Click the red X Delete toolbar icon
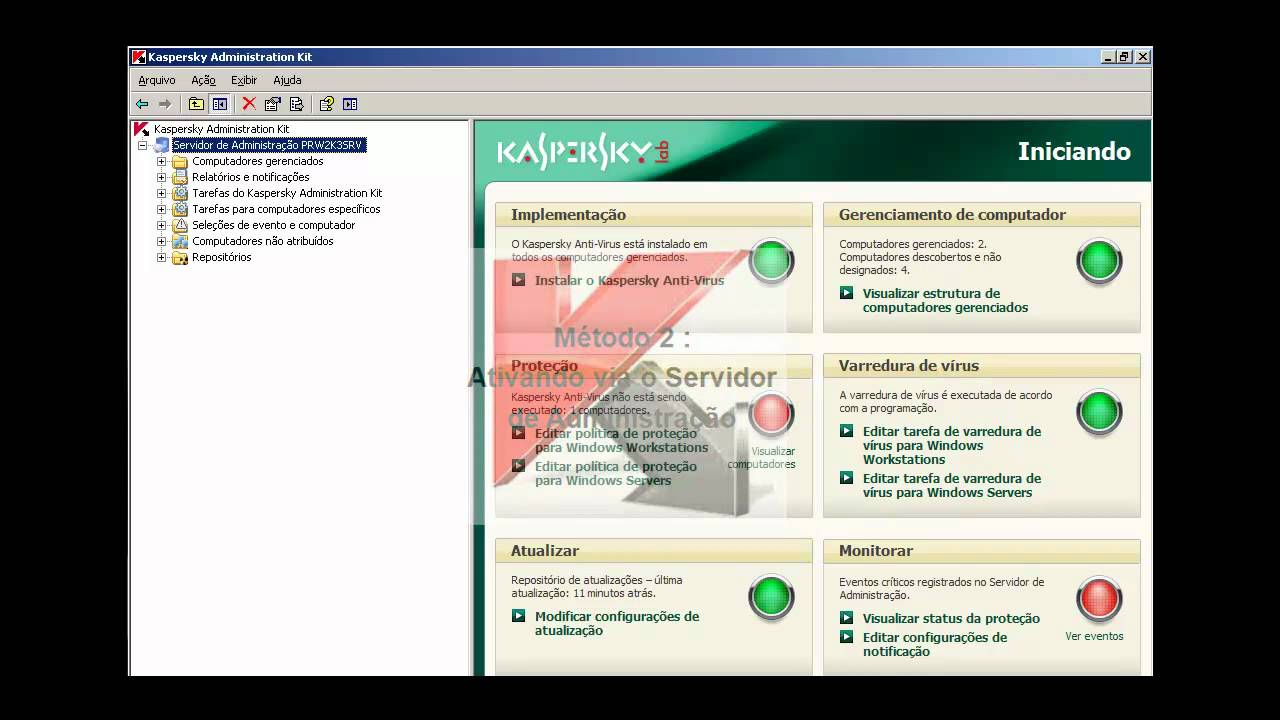 click(249, 104)
